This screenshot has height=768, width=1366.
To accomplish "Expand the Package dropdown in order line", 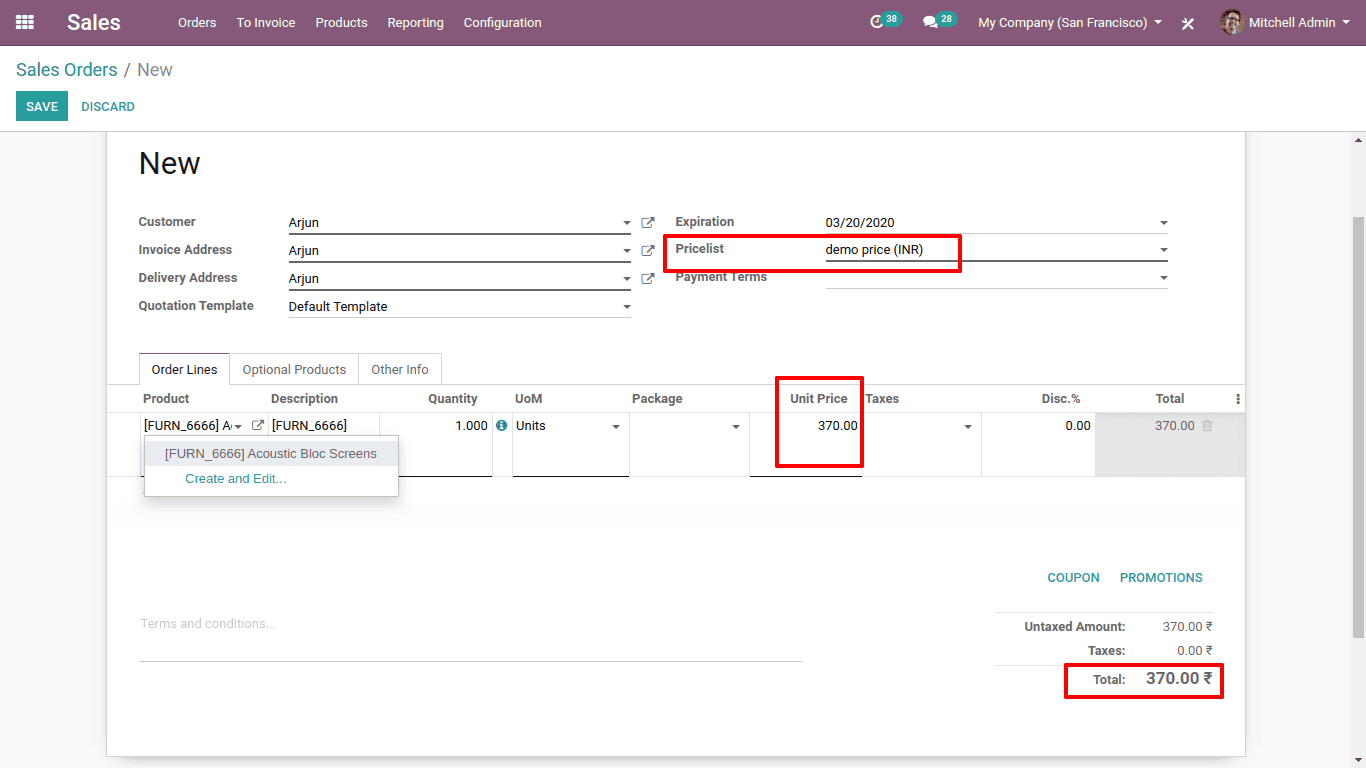I will (x=736, y=427).
